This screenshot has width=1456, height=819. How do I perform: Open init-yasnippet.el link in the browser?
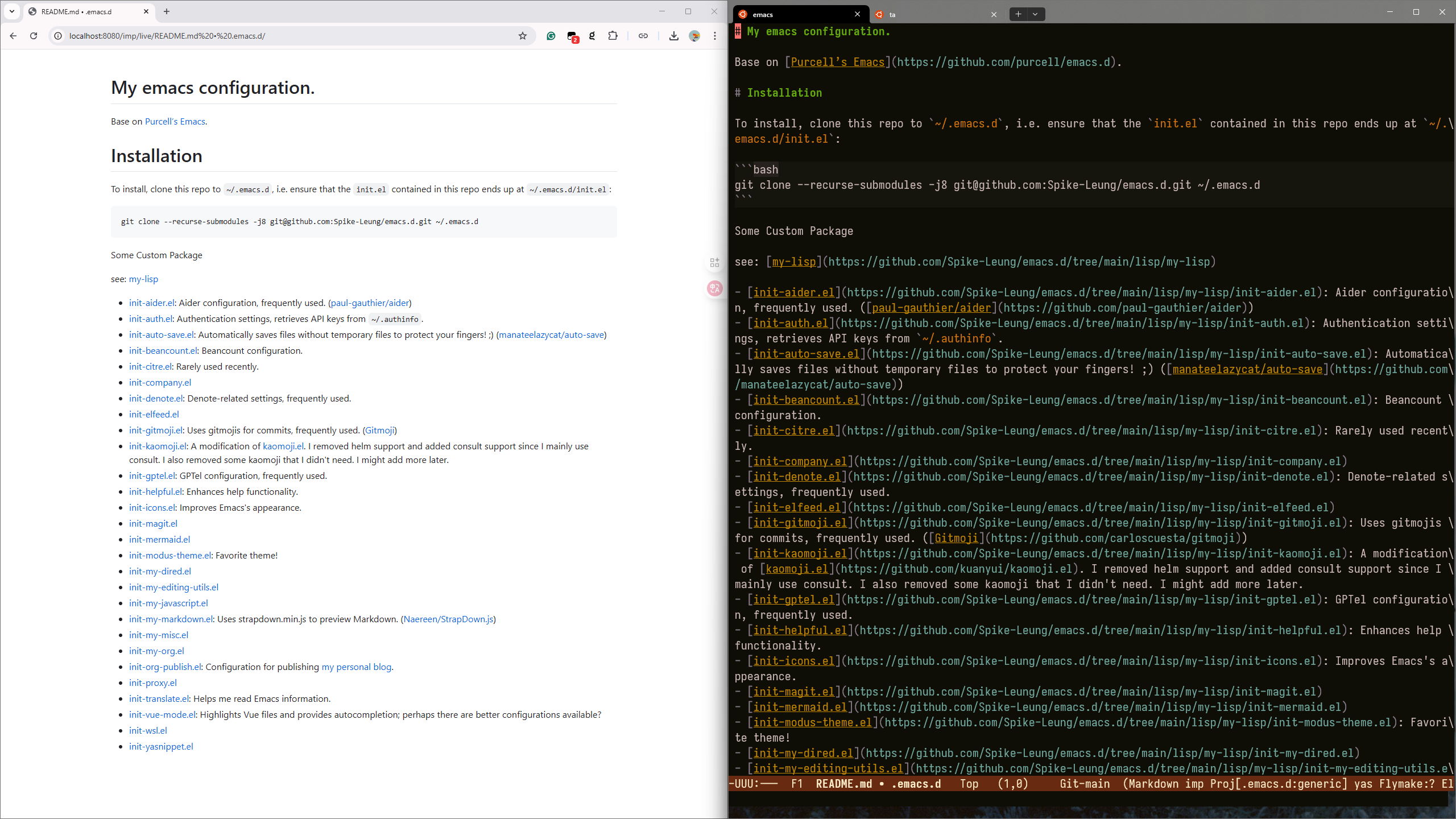[161, 747]
